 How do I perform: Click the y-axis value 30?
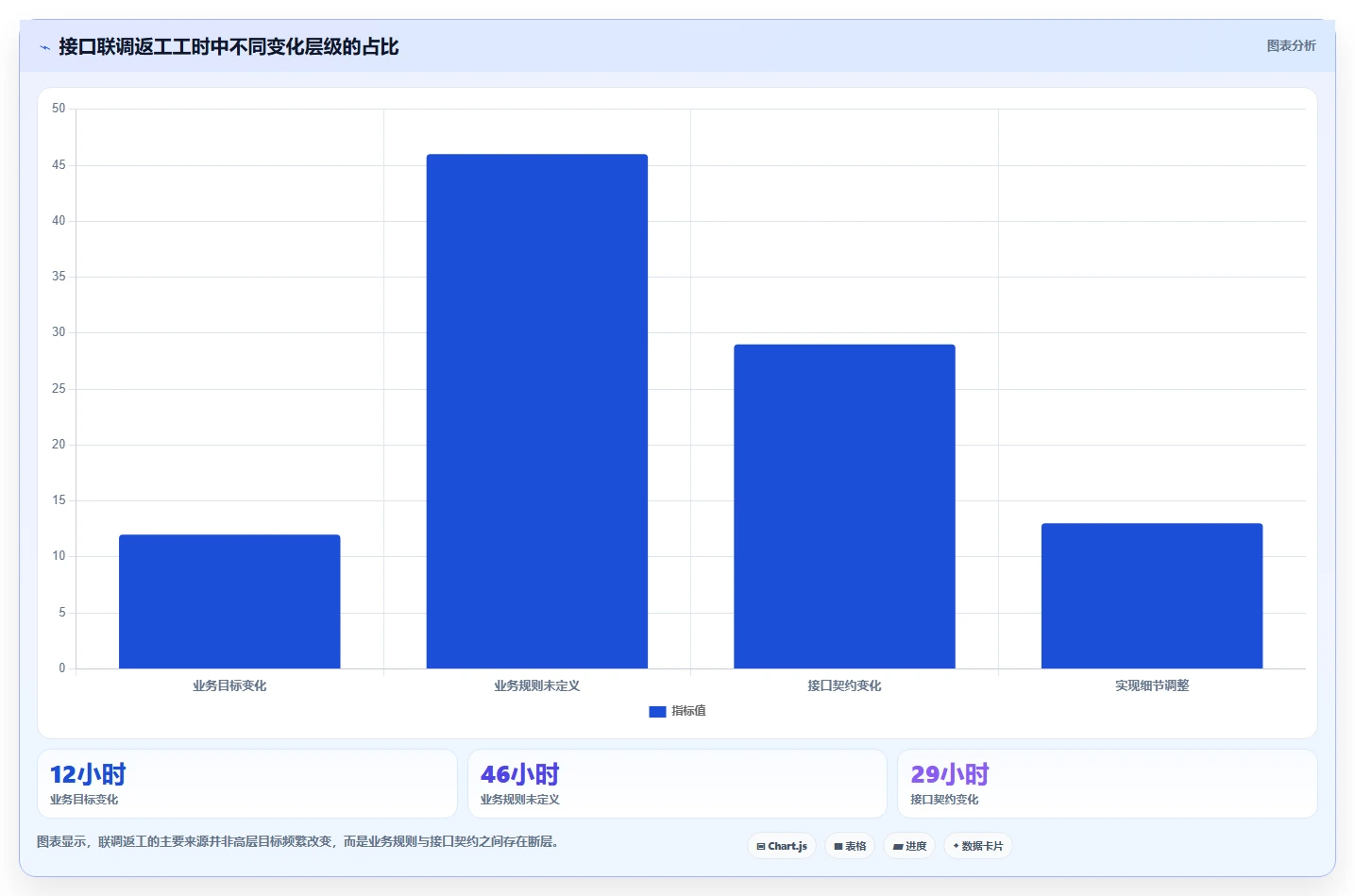tap(59, 332)
